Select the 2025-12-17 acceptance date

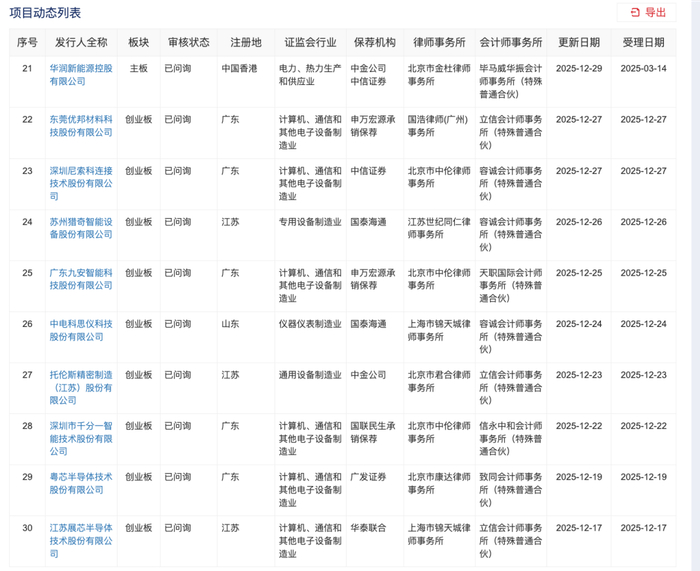[643, 528]
